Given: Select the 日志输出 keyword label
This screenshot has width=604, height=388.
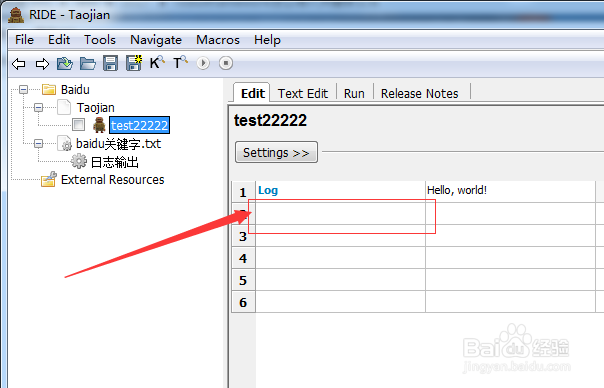Looking at the screenshot, I should click(x=114, y=162).
